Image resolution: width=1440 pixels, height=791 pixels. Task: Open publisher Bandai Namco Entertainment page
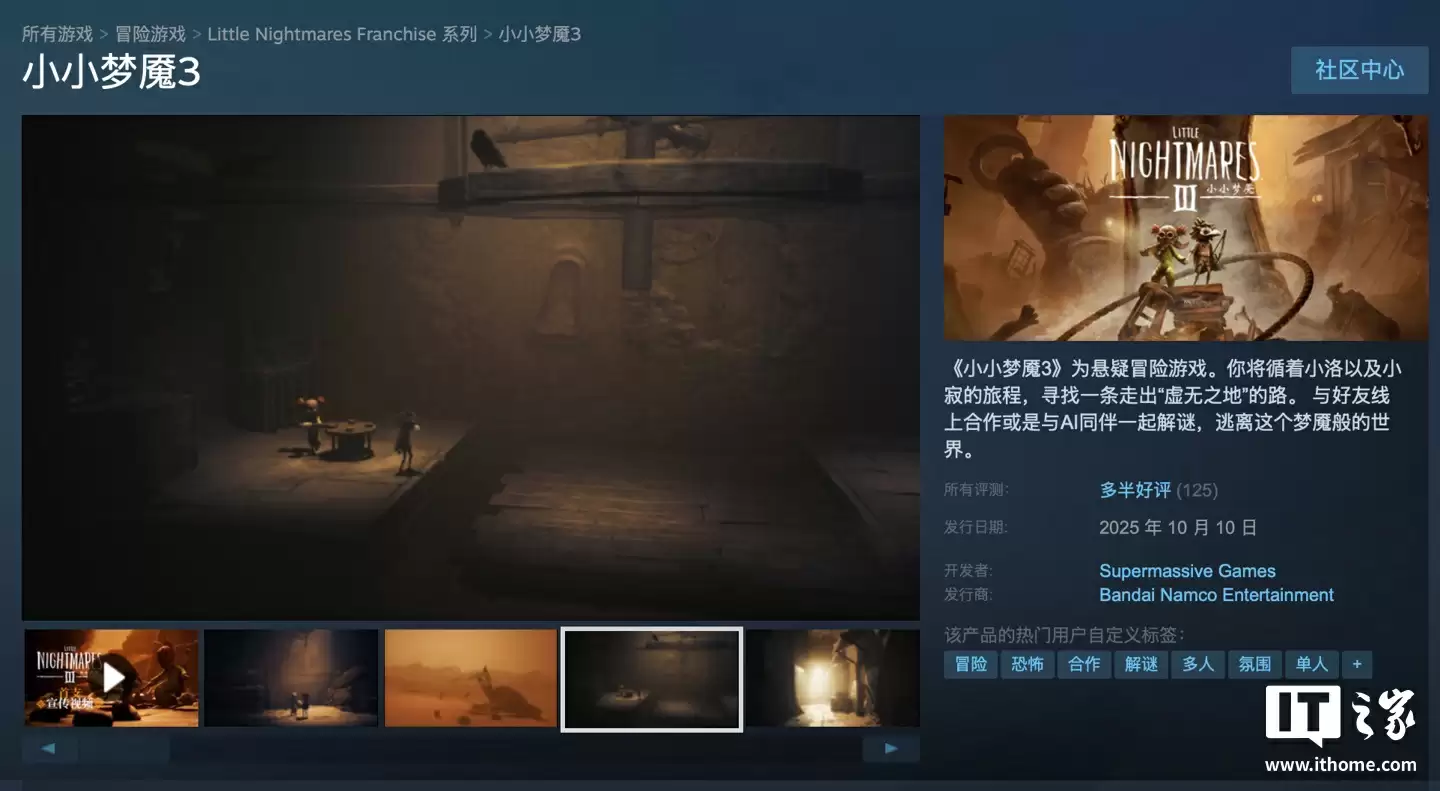pos(1216,594)
